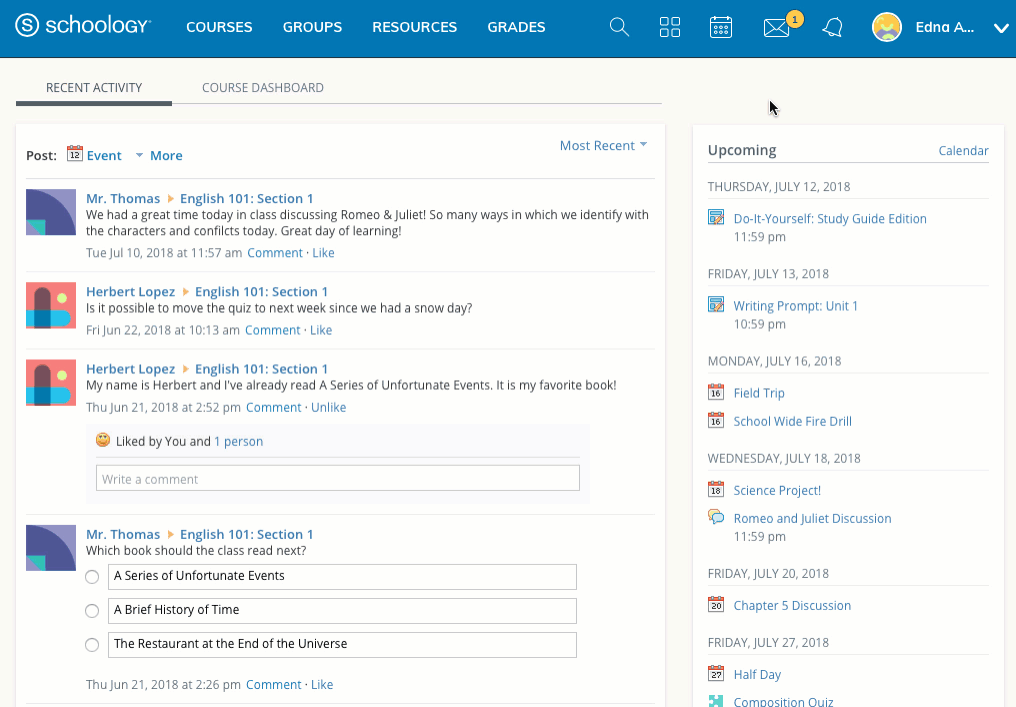Click the Write a comment field
Image resolution: width=1016 pixels, height=707 pixels.
coord(337,478)
